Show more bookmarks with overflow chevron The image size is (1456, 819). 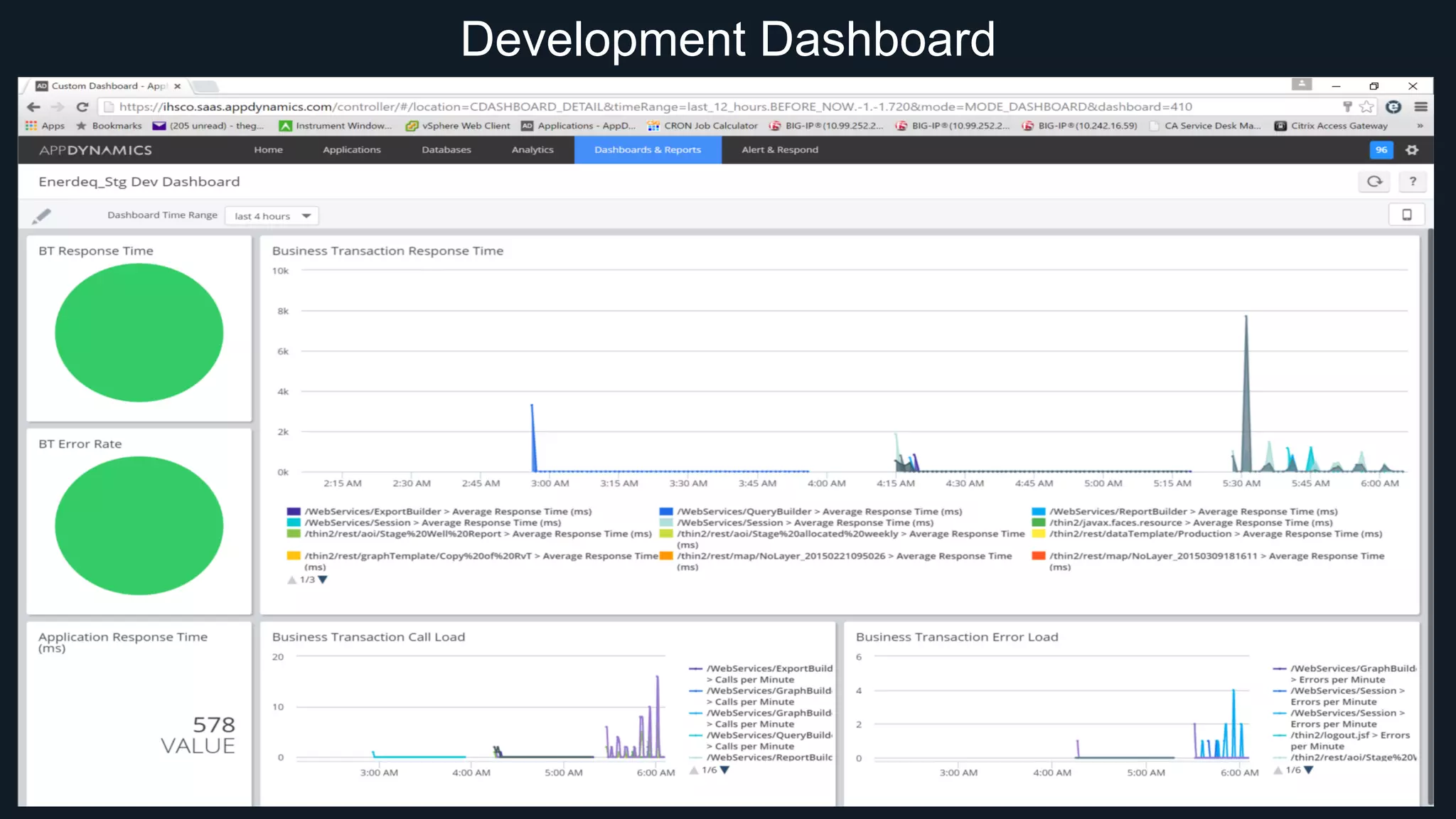1420,126
